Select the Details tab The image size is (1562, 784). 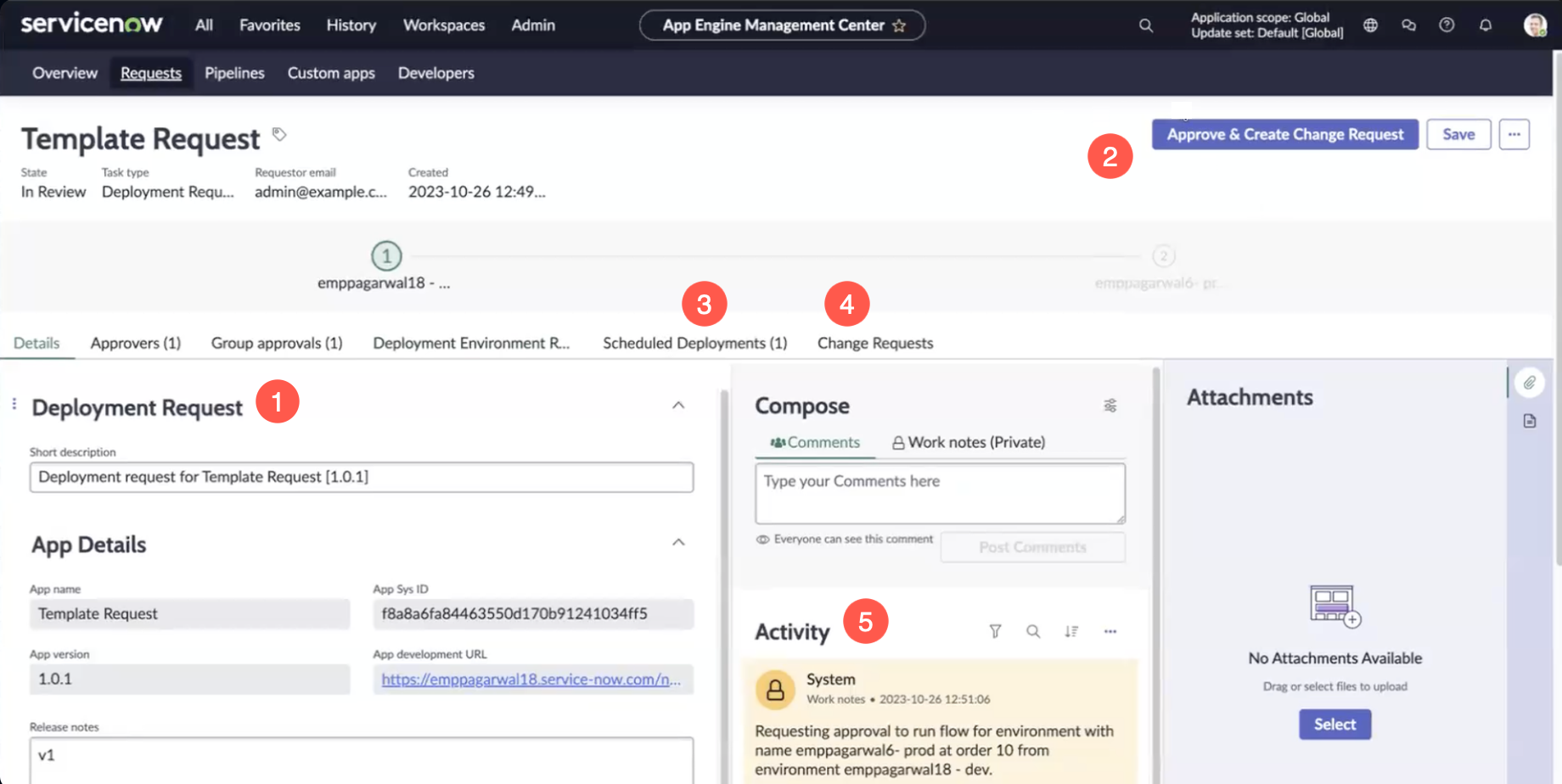(37, 343)
